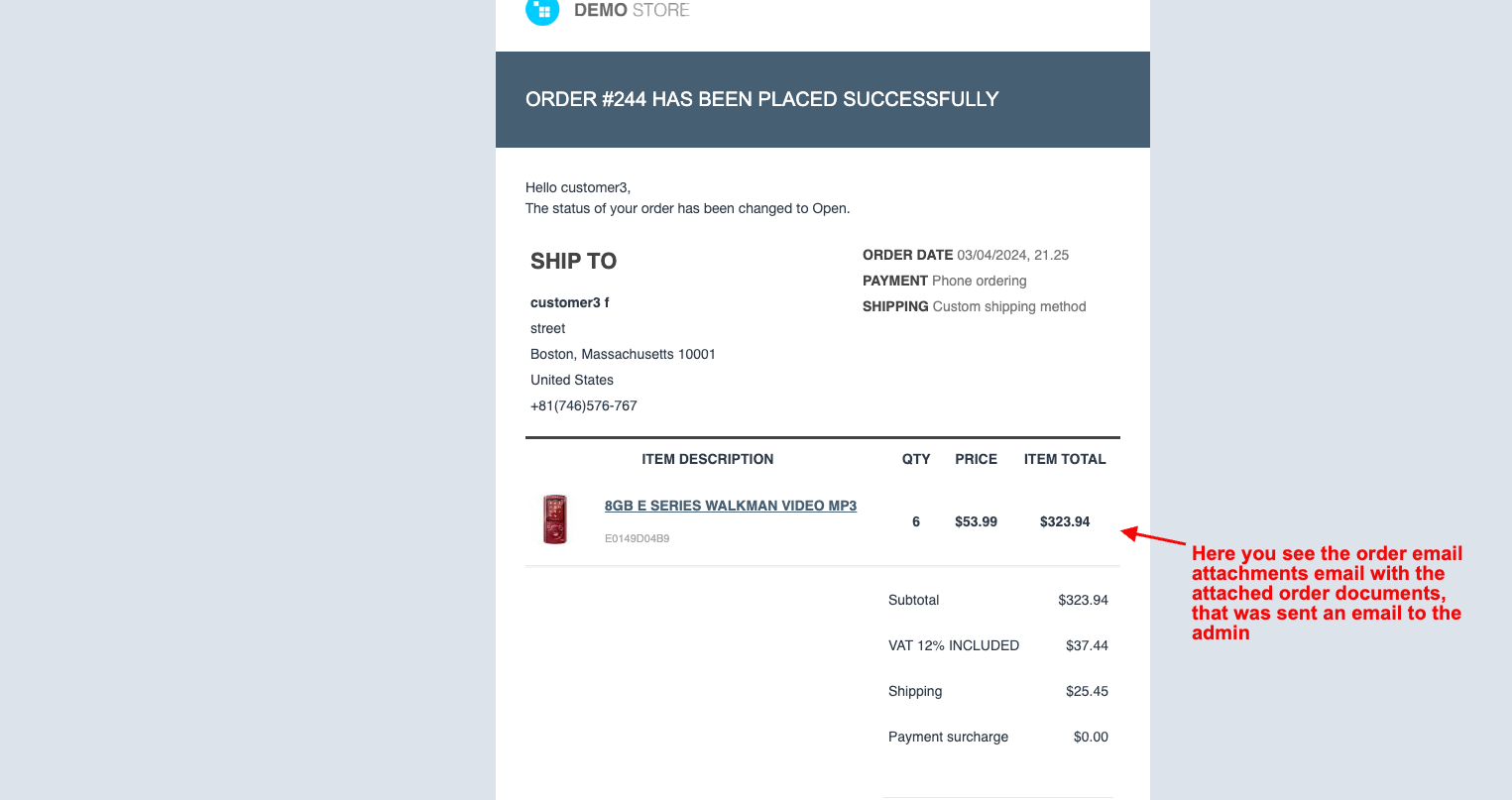Click the red Walkman product thumbnail
Image resolution: width=1512 pixels, height=800 pixels.
click(555, 519)
